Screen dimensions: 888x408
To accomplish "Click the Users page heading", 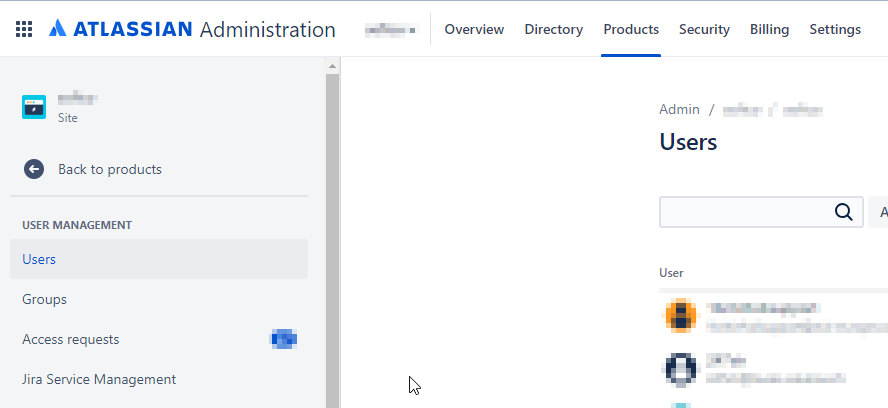I will (688, 142).
